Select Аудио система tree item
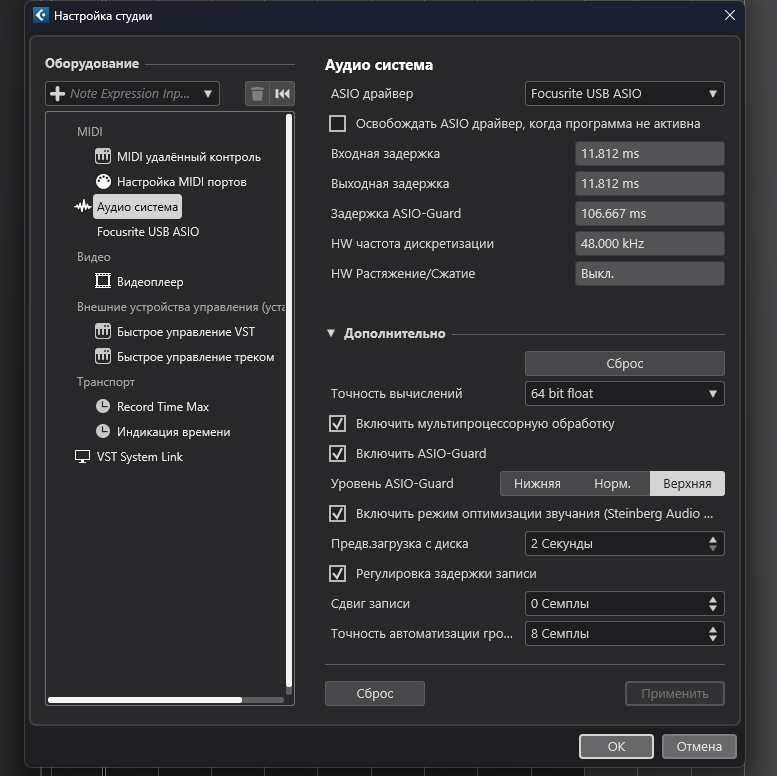This screenshot has width=777, height=776. point(137,207)
